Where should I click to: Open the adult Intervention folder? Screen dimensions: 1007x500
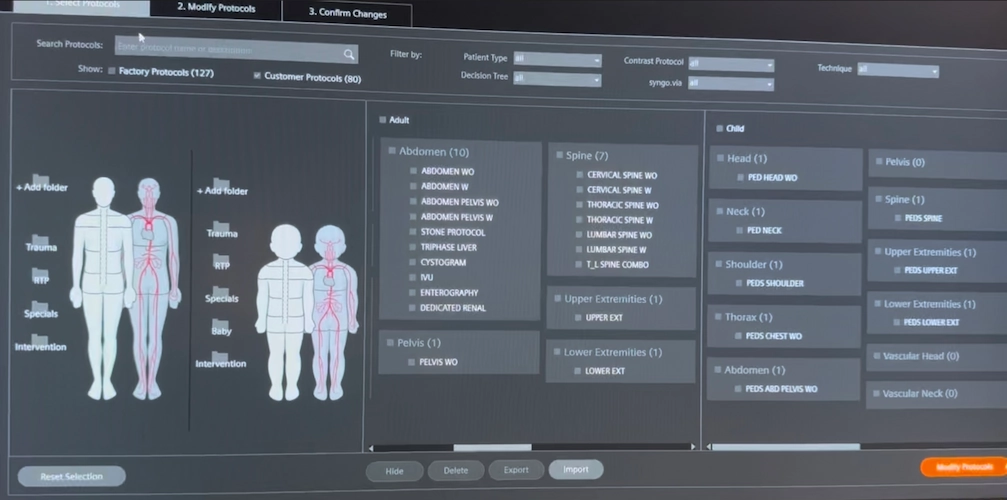click(40, 342)
